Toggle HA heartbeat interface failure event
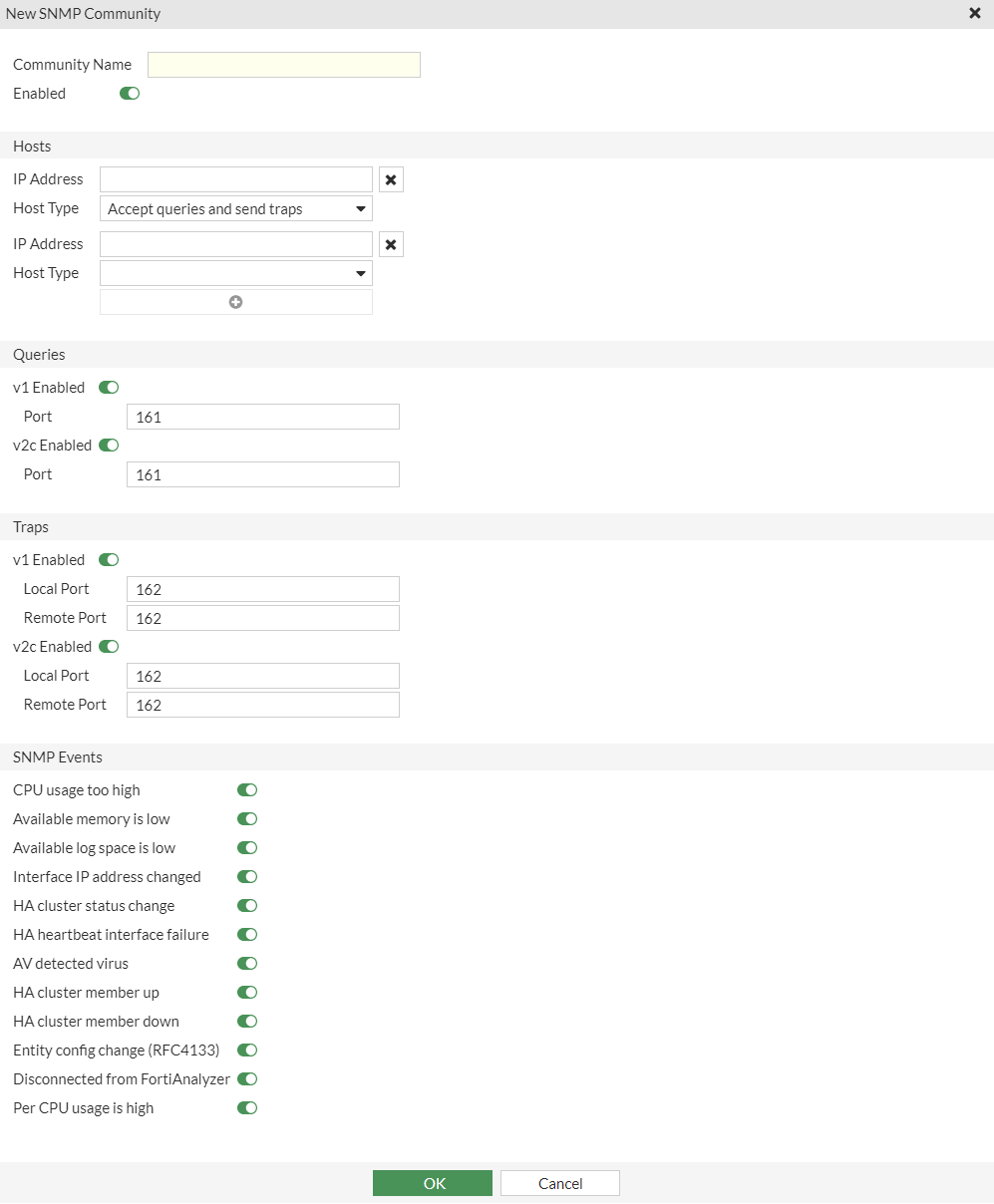 [247, 935]
